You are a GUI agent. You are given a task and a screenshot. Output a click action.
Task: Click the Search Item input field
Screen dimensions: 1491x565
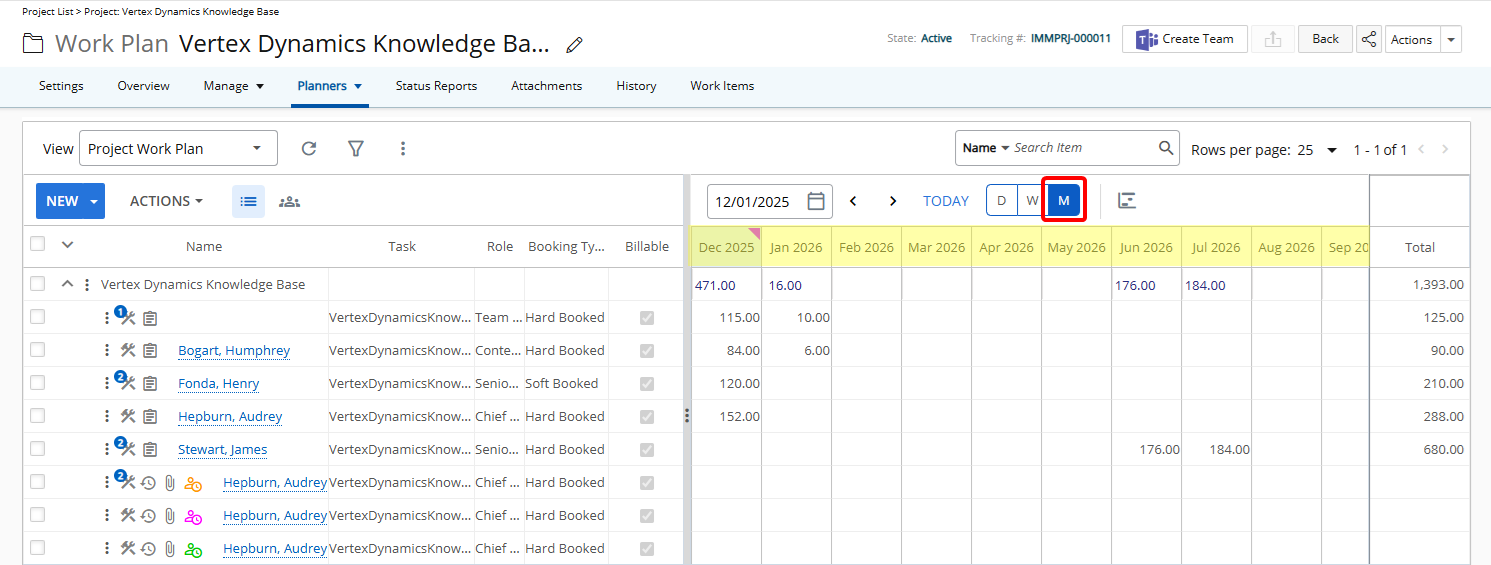pos(1082,148)
